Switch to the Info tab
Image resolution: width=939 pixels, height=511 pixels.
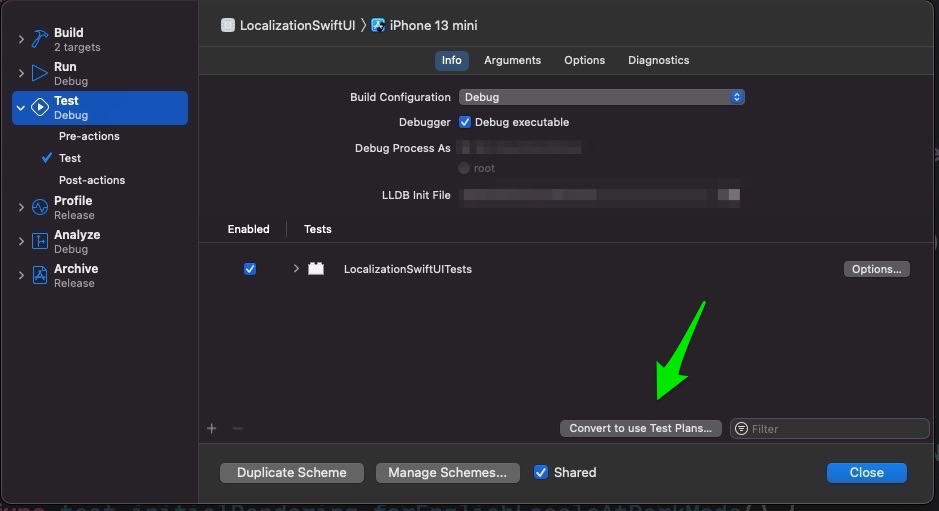tap(452, 61)
